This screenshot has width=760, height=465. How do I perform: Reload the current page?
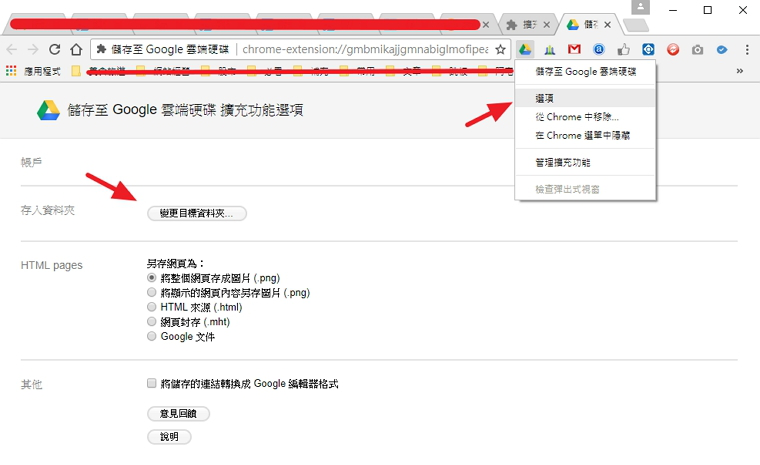55,49
